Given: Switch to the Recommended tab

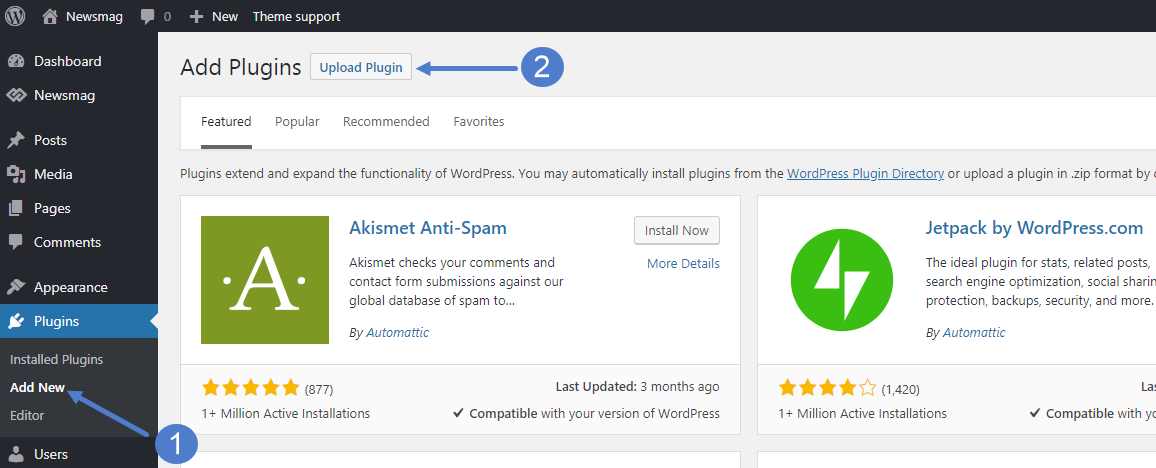Looking at the screenshot, I should click(x=386, y=122).
